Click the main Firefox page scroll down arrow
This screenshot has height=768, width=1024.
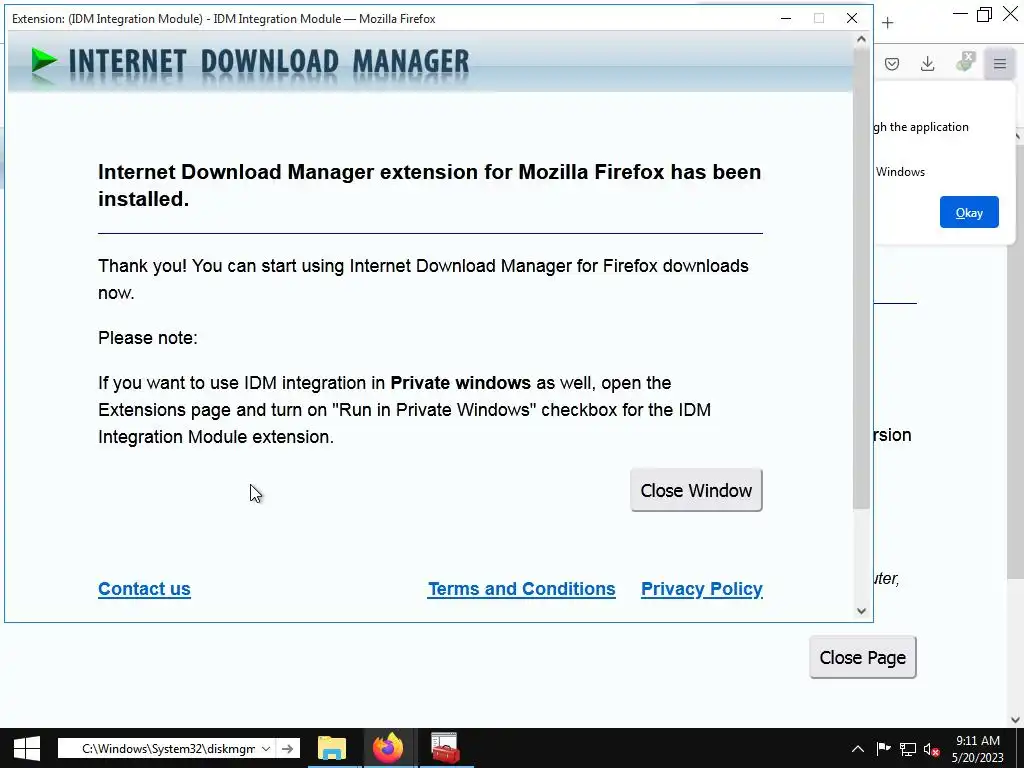click(1016, 720)
